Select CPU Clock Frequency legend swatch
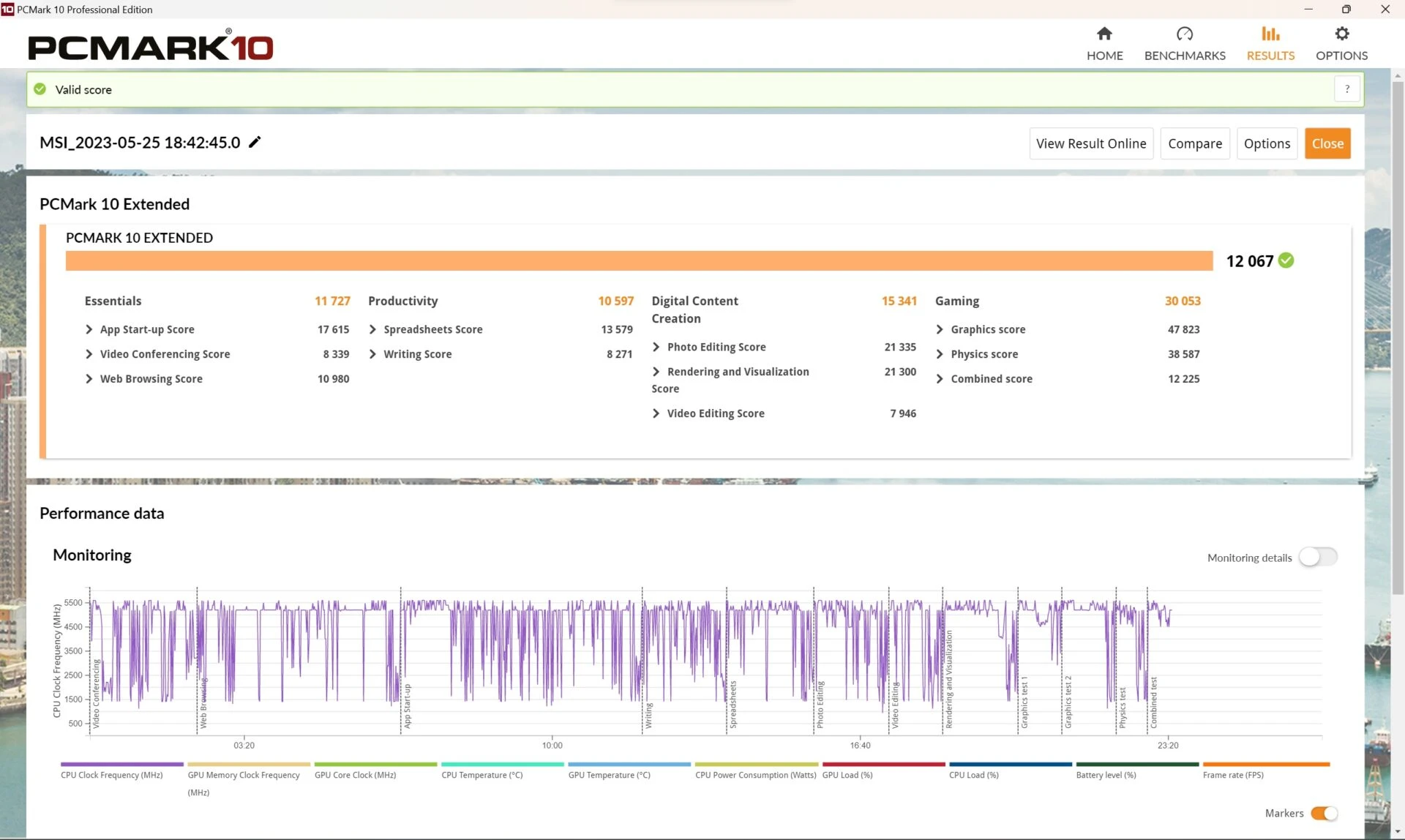The height and width of the screenshot is (840, 1405). pos(121,764)
